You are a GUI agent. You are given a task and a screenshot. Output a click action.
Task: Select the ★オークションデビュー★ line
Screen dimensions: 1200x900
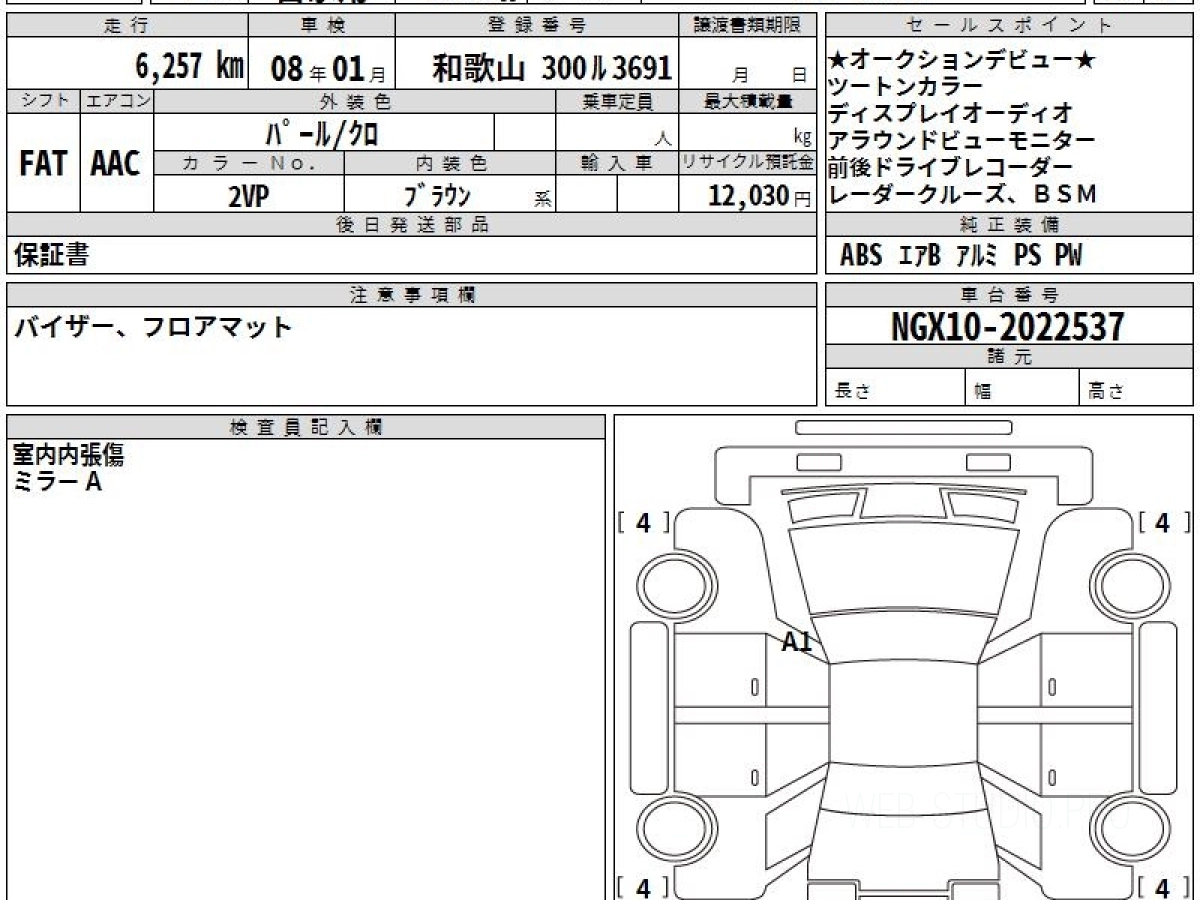pyautogui.click(x=962, y=62)
